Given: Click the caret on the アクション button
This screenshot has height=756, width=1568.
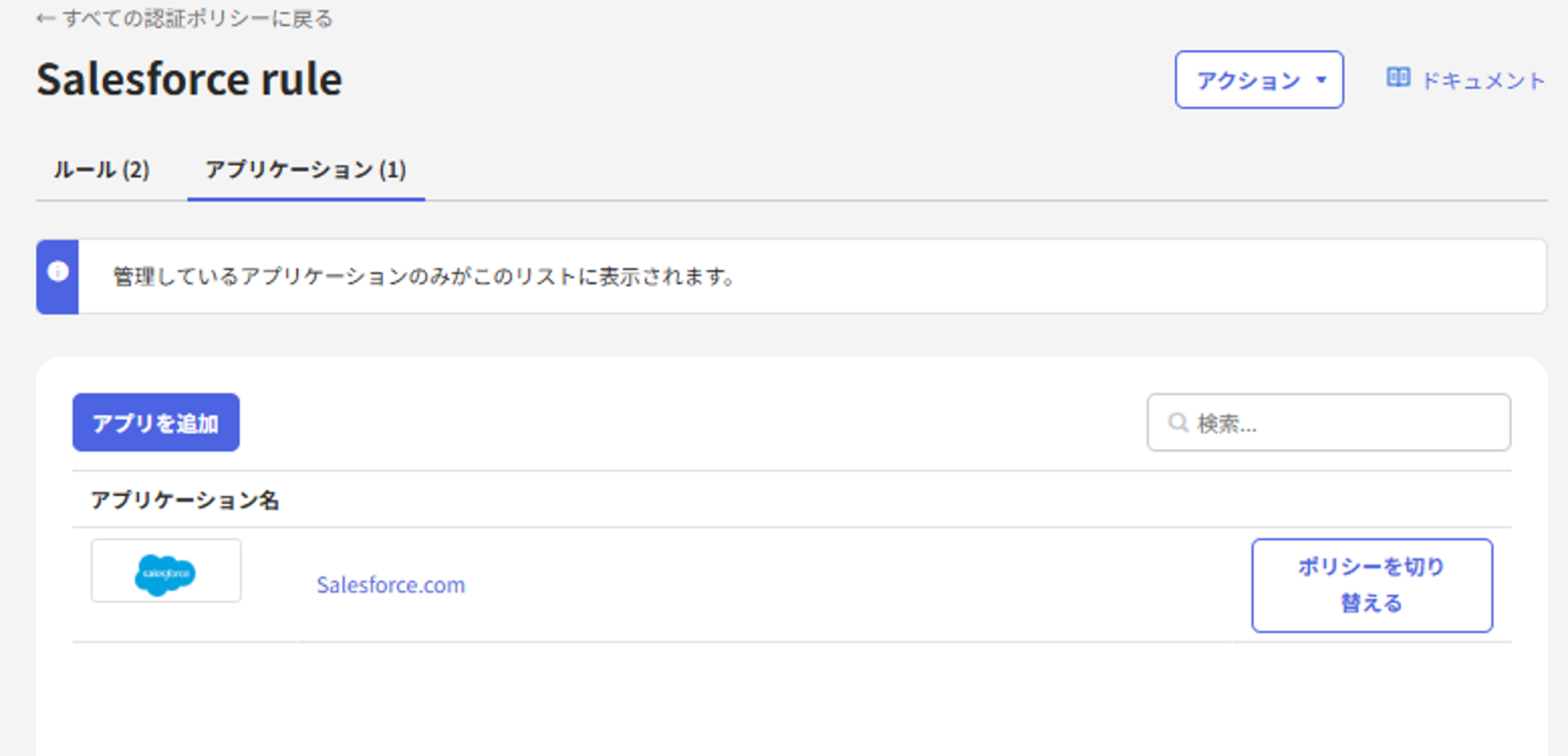Looking at the screenshot, I should point(1322,79).
